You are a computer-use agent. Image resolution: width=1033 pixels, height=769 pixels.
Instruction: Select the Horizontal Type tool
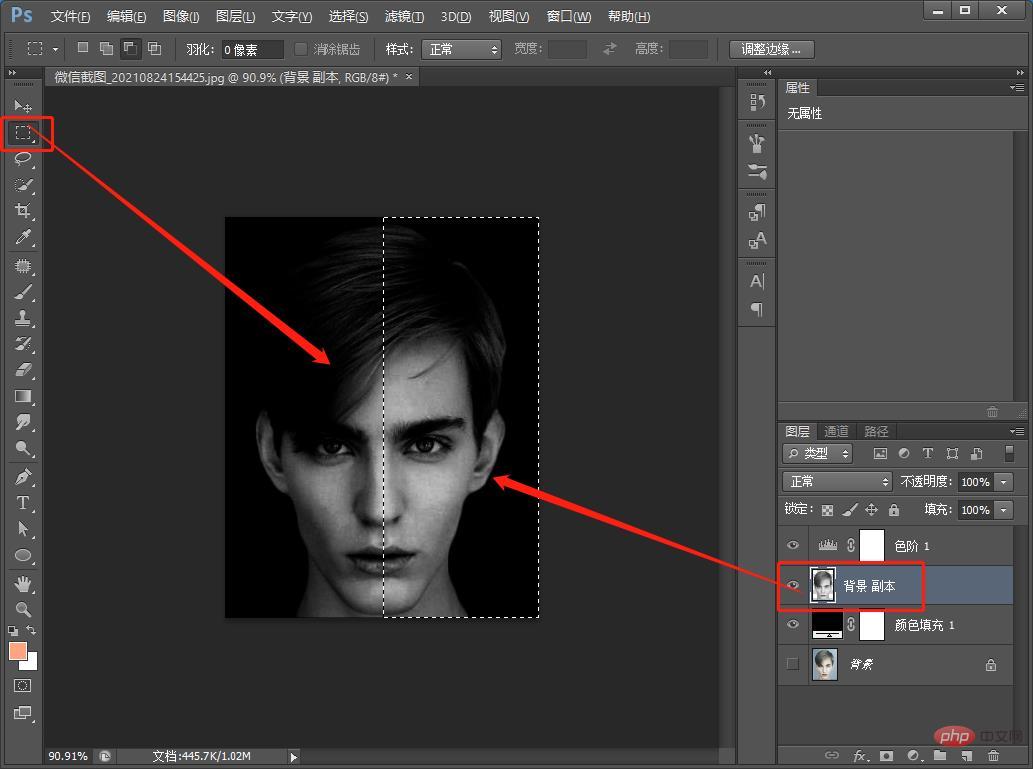(x=23, y=503)
